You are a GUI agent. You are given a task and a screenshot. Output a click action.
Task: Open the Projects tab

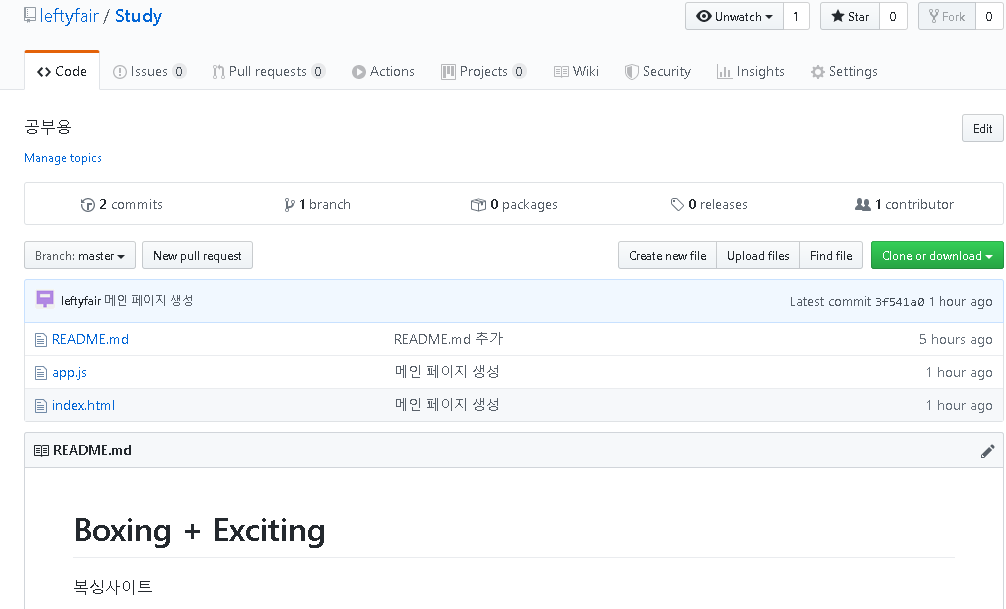484,71
